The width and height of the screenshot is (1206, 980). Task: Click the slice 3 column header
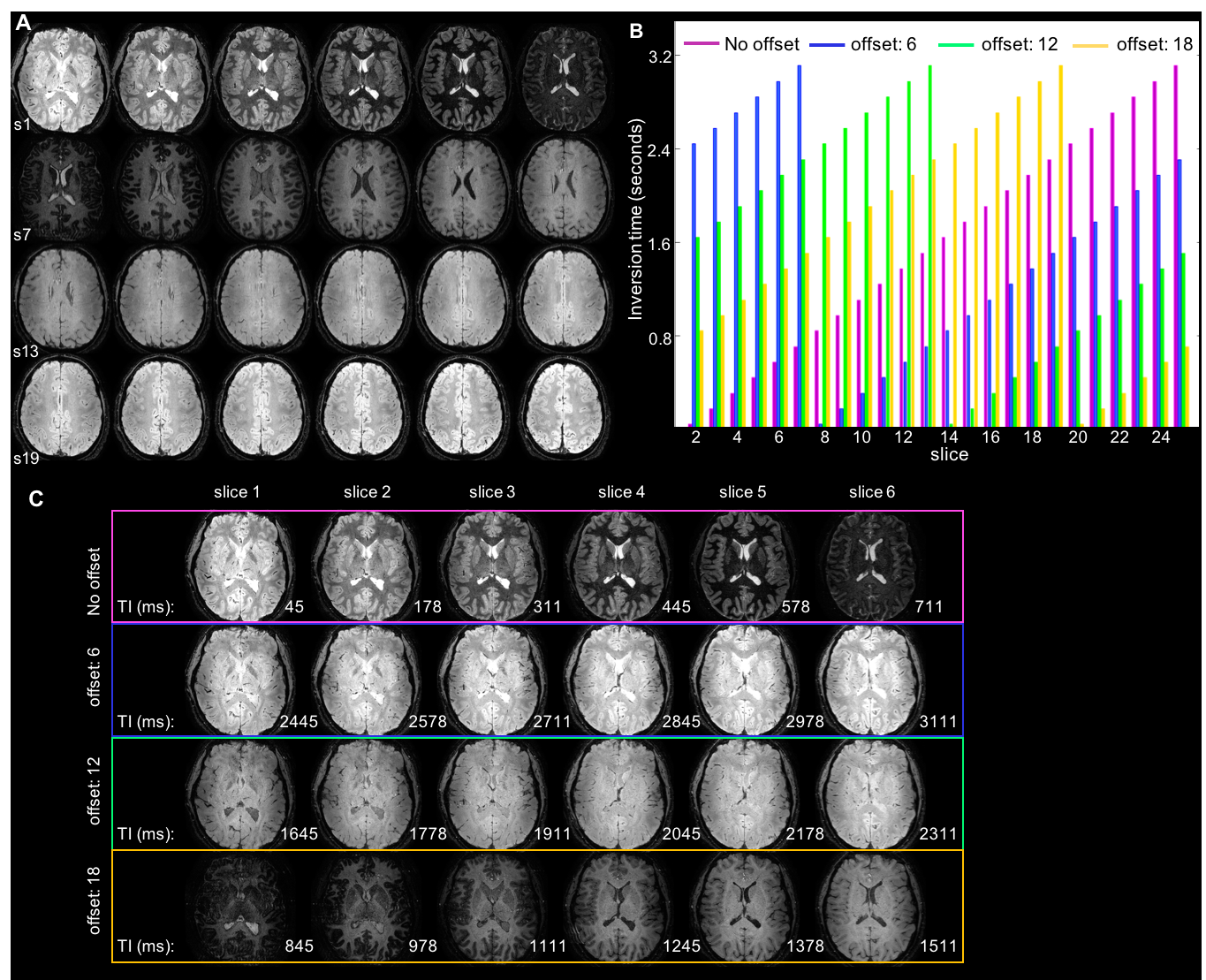pos(492,492)
